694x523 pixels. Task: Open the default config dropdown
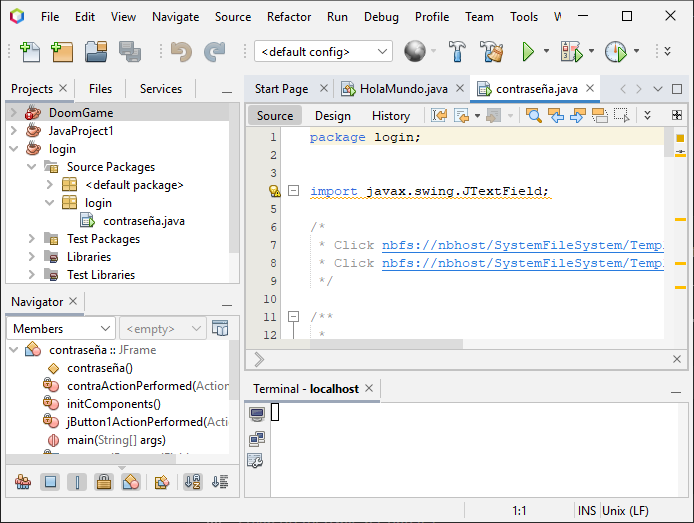pos(324,51)
